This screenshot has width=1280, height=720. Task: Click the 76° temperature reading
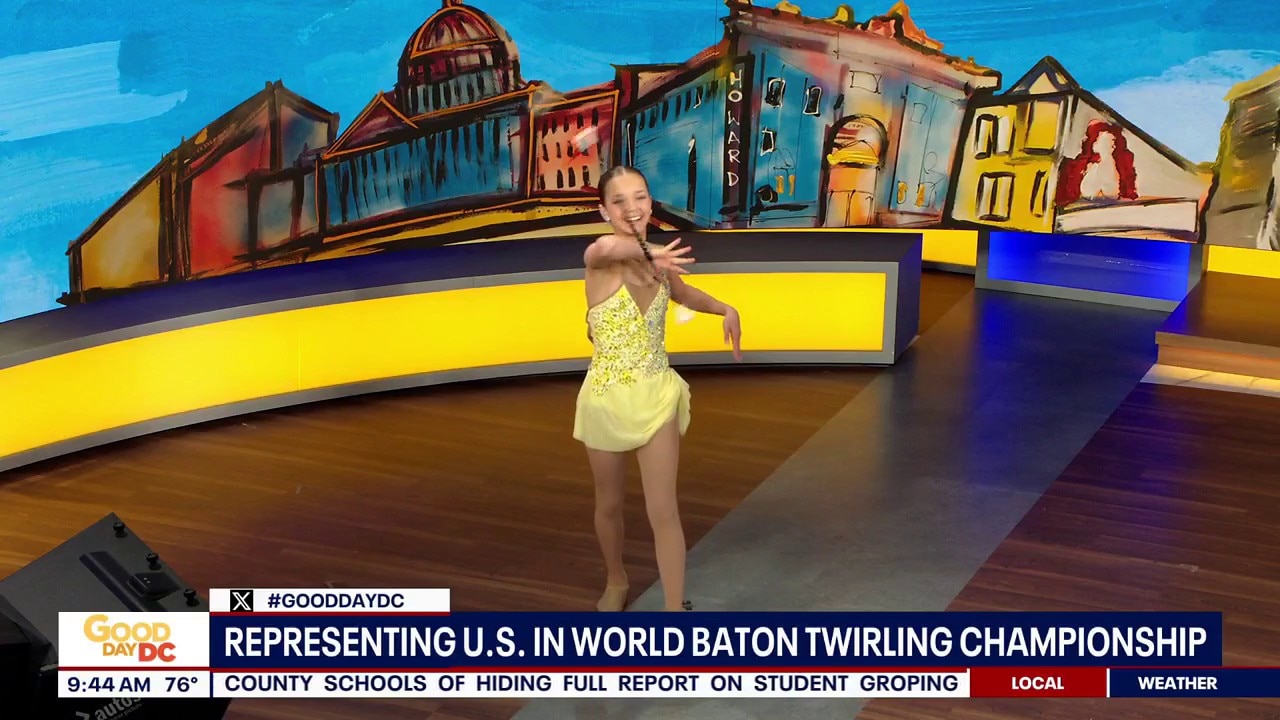(182, 685)
